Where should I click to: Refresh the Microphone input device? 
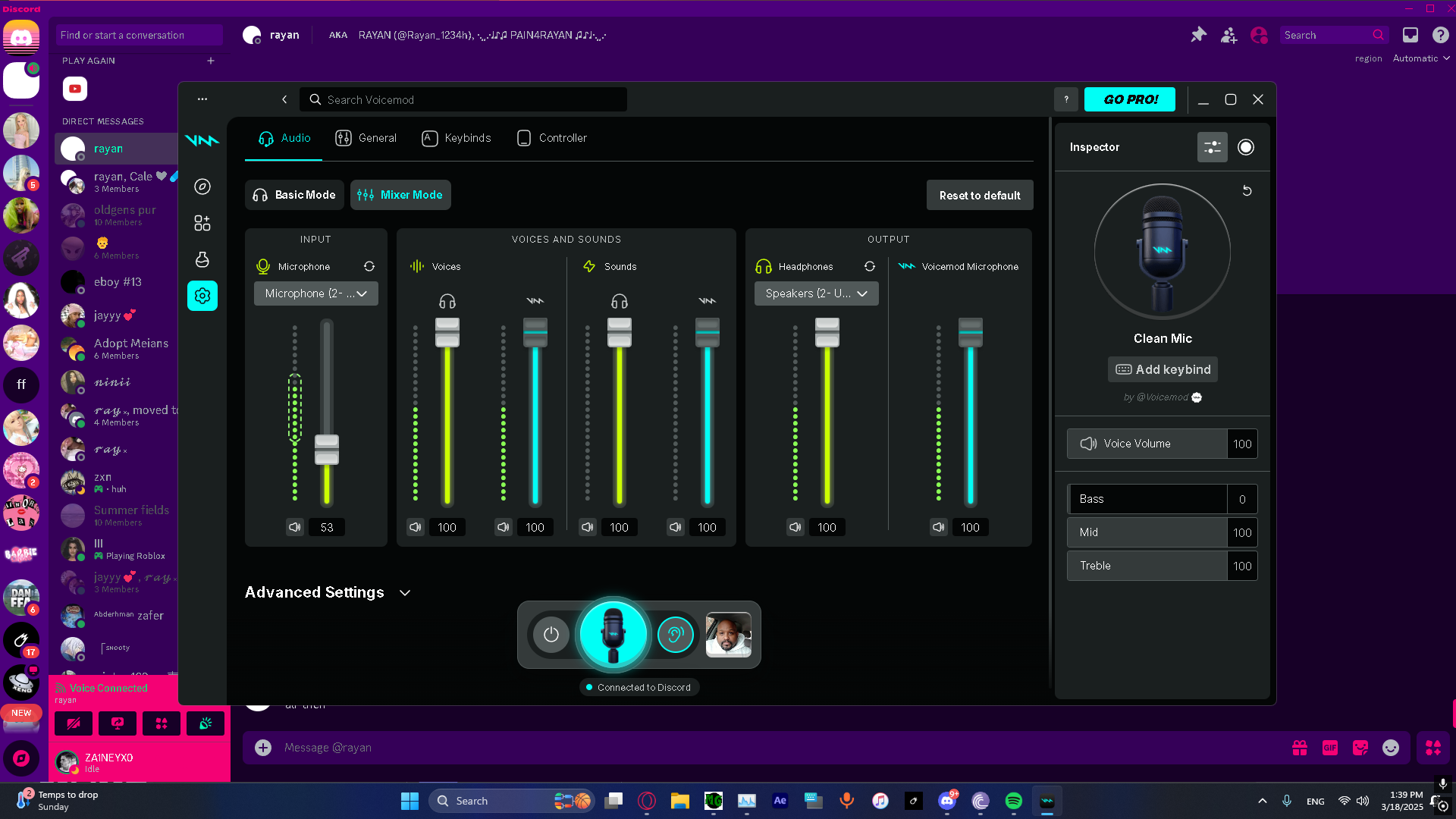(369, 266)
